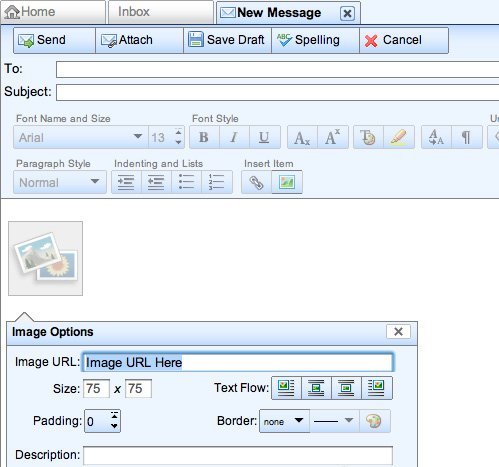Screen dimensions: 499x467
Task: Toggle italic font style
Action: (x=234, y=137)
